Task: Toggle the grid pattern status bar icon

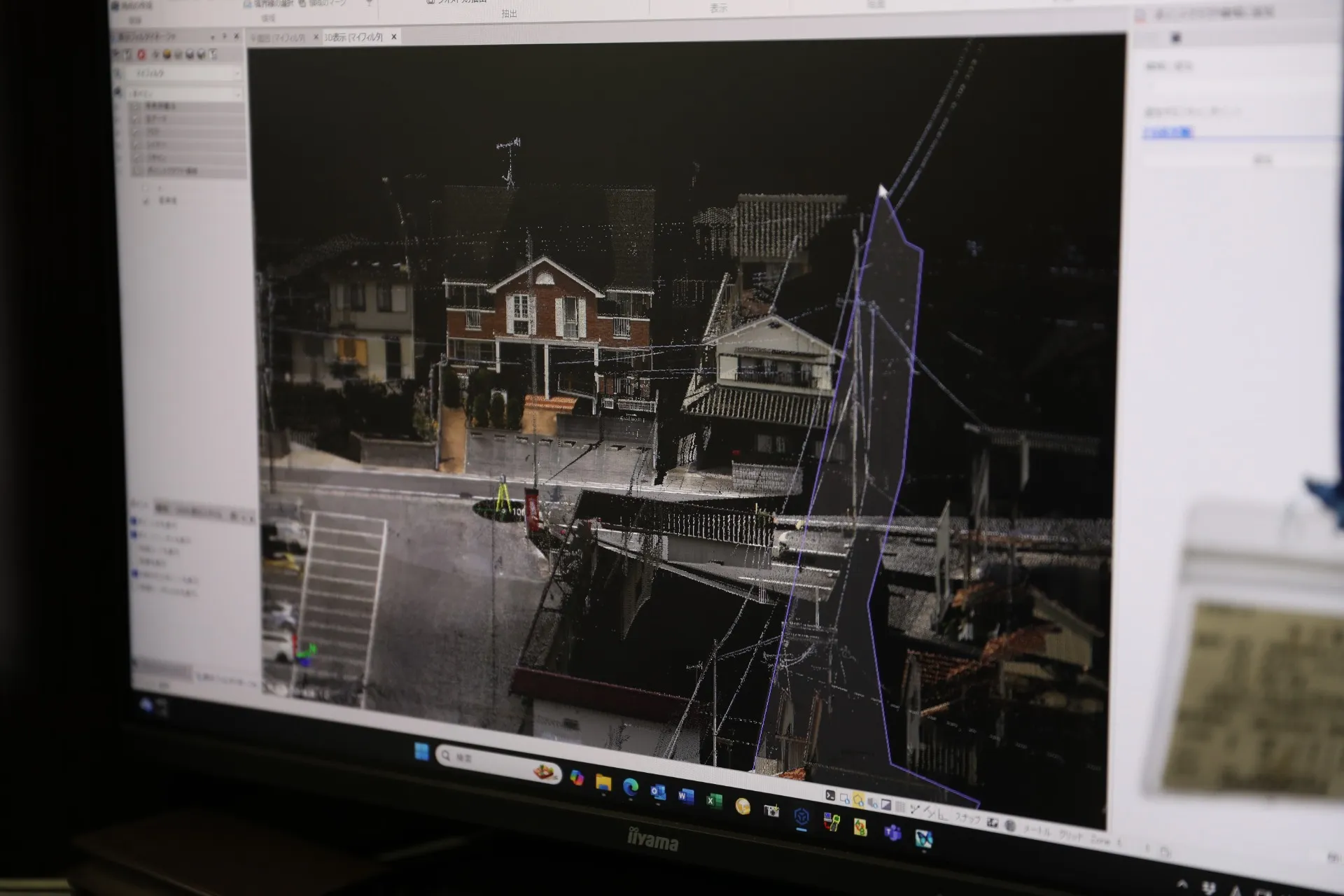Action: [900, 807]
